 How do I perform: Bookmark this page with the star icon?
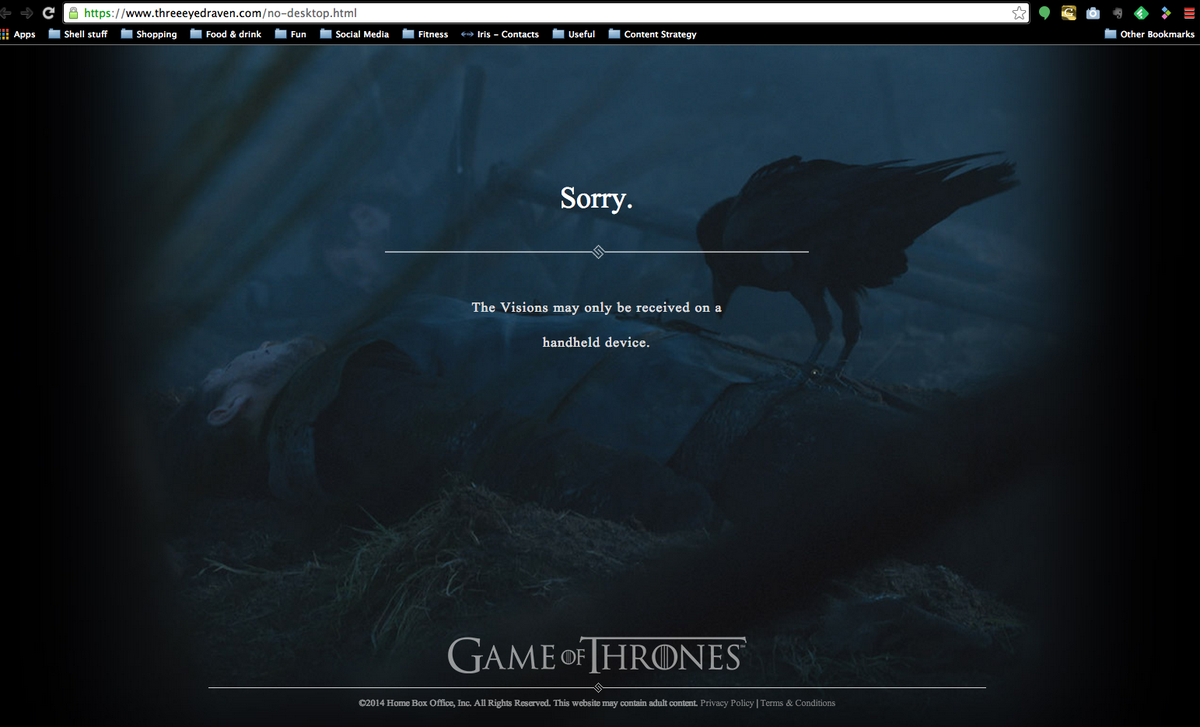[x=1019, y=13]
